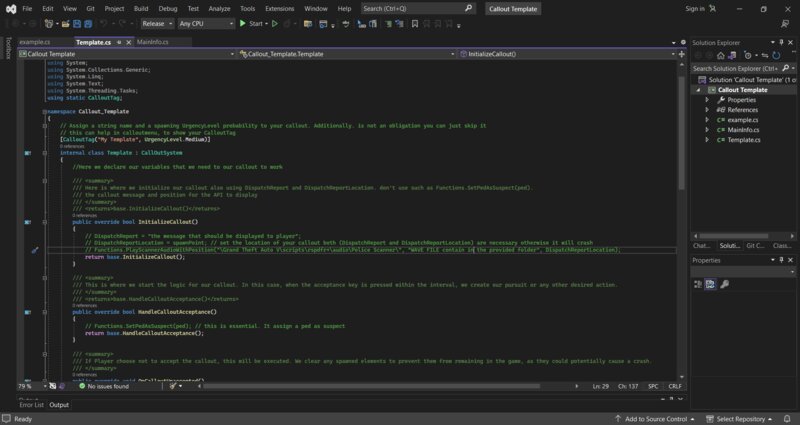Click the green Start debugging play icon
This screenshot has width=800, height=425.
point(243,23)
